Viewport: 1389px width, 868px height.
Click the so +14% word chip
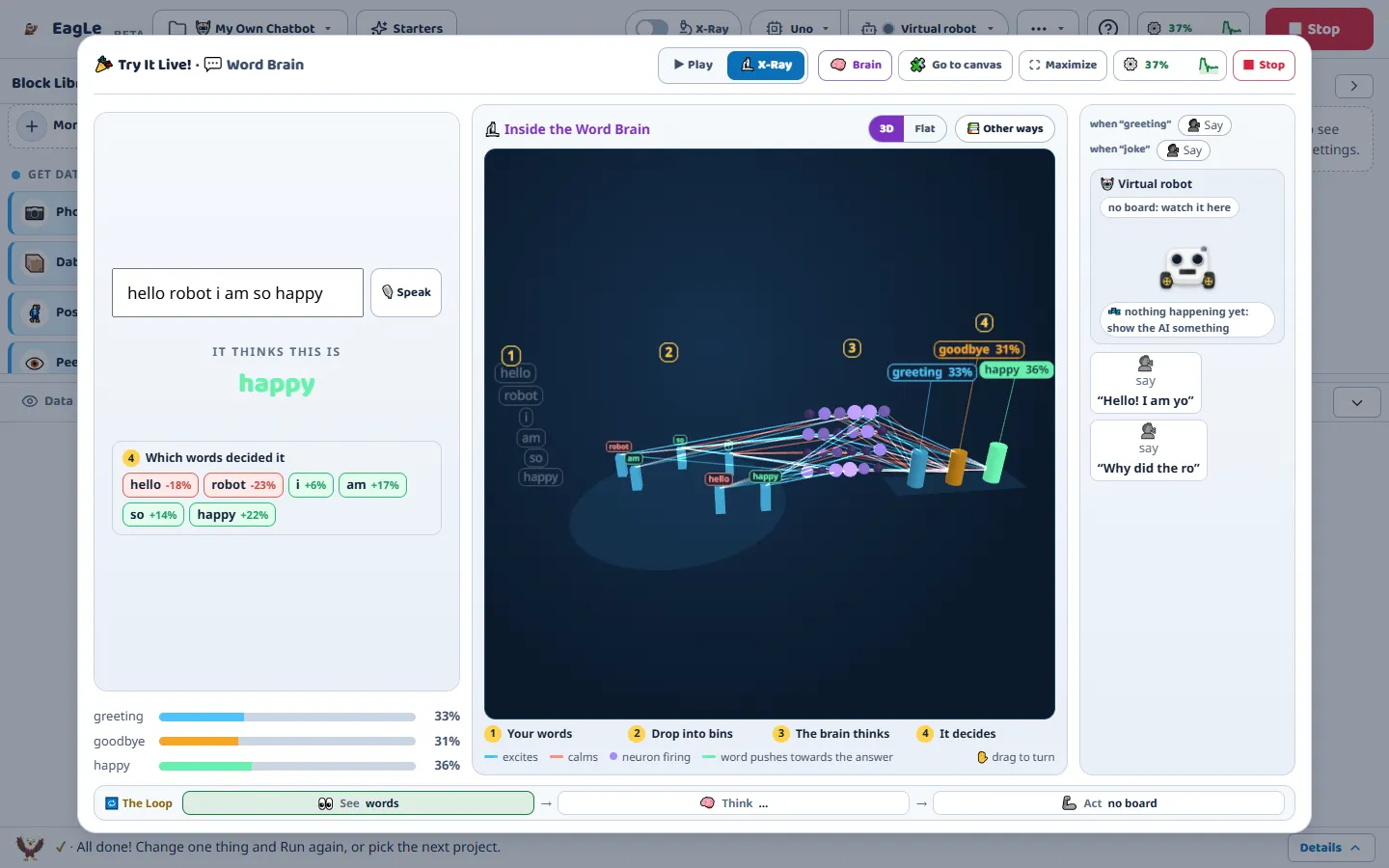pos(153,515)
